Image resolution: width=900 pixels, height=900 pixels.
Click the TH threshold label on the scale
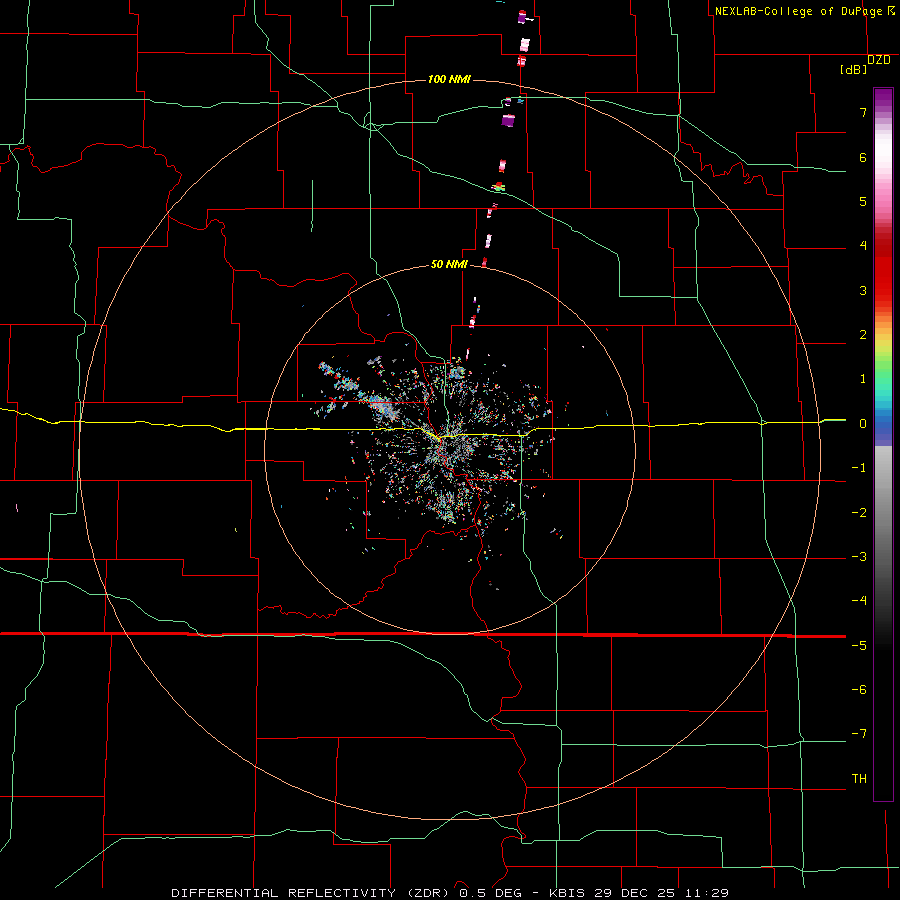point(859,779)
